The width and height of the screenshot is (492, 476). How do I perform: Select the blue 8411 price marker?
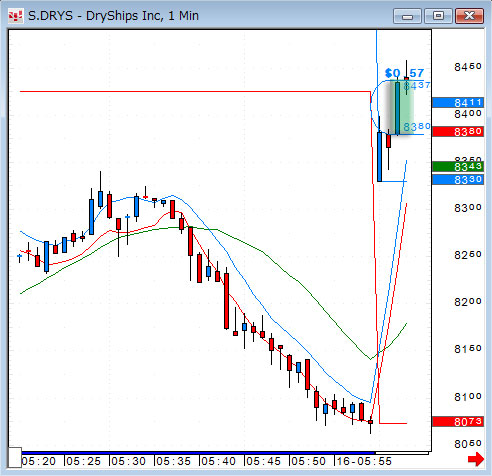(458, 102)
